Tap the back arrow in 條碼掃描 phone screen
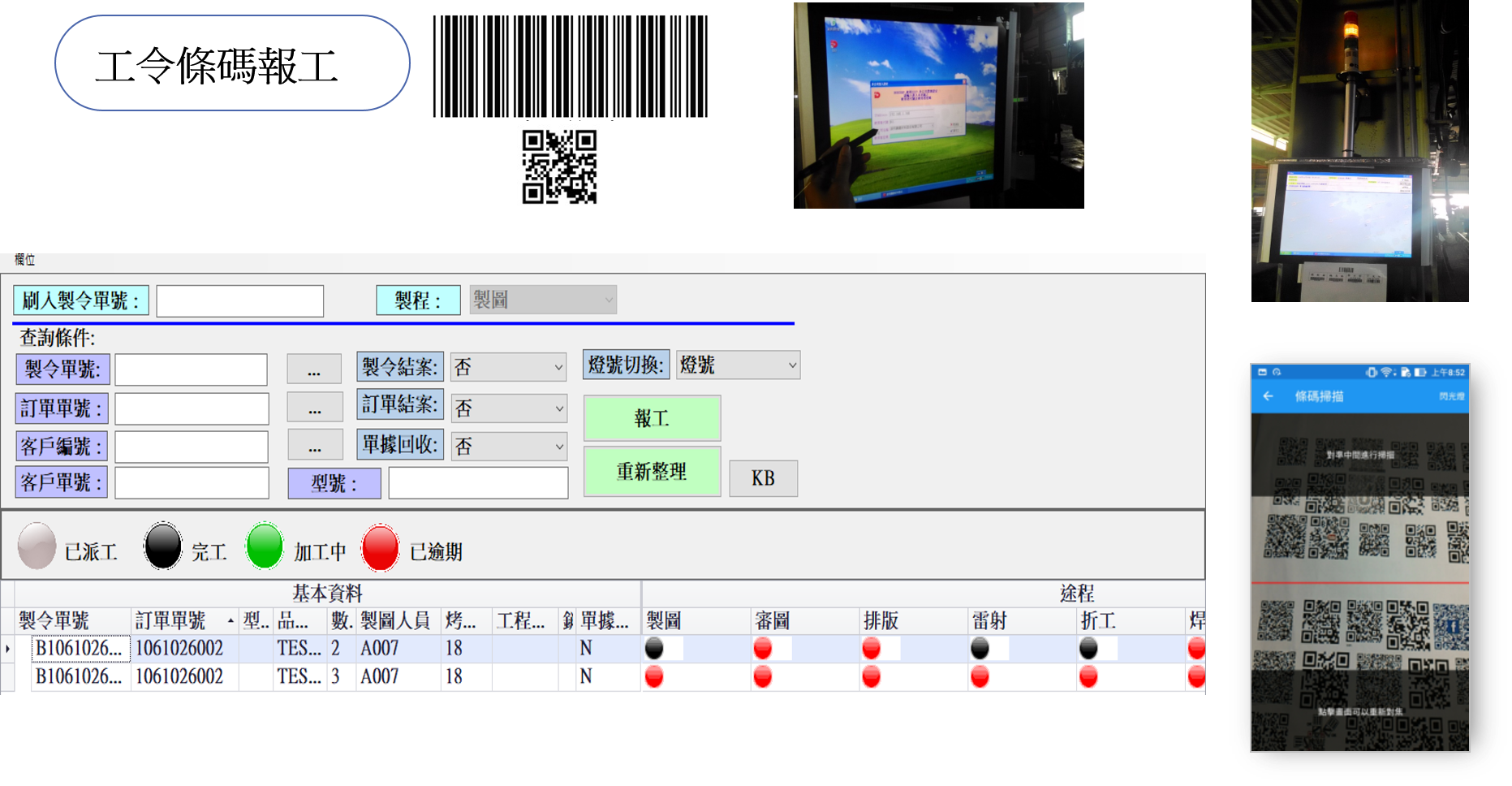The height and width of the screenshot is (786, 1512). click(x=1268, y=396)
